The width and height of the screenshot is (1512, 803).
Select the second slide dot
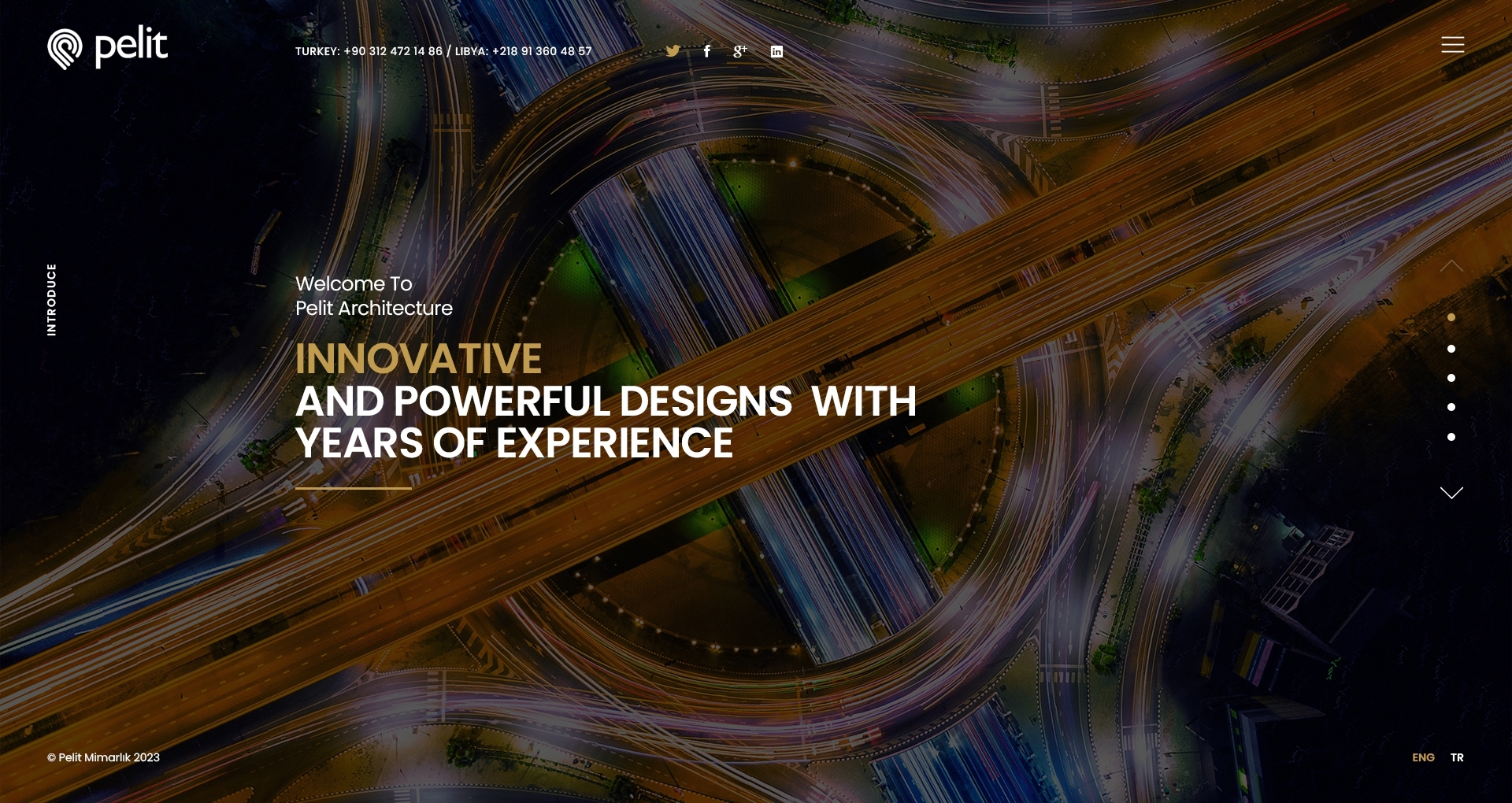point(1451,349)
